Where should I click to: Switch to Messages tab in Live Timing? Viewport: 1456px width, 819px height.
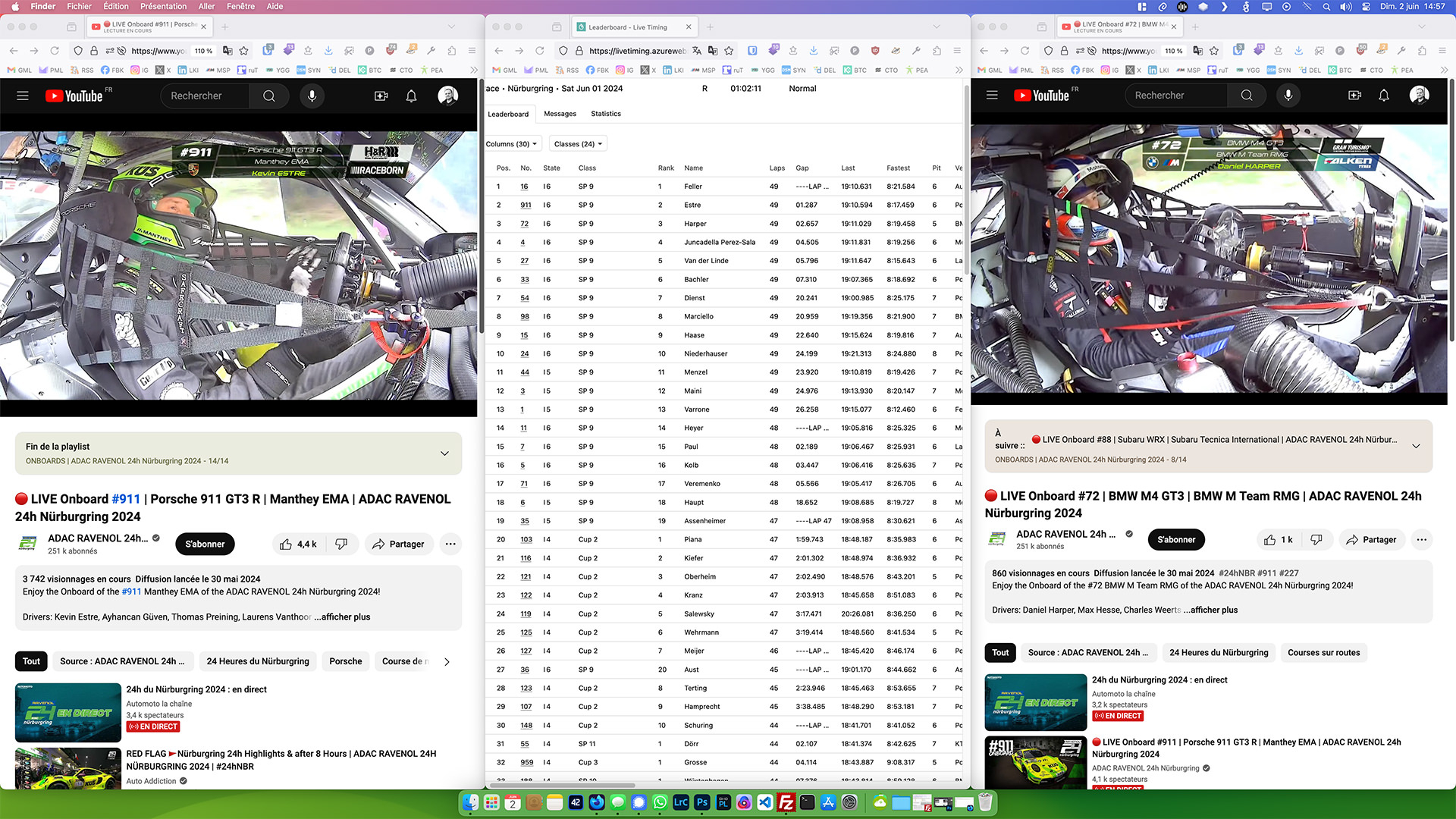pos(560,114)
